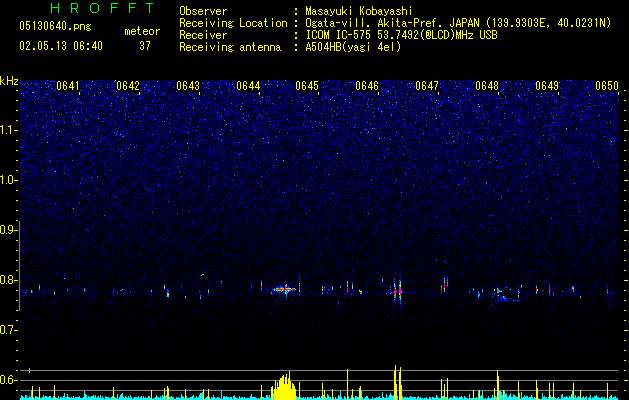
Task: Select the filename 05130640.png
Action: [x=55, y=26]
